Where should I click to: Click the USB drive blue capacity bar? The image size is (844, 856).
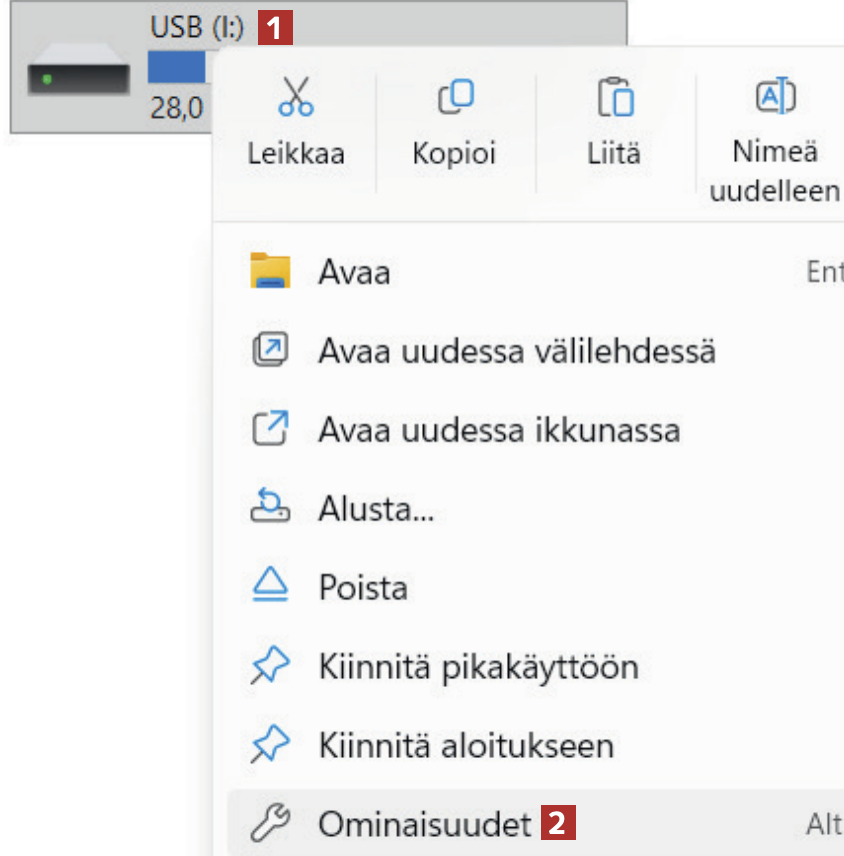point(176,67)
